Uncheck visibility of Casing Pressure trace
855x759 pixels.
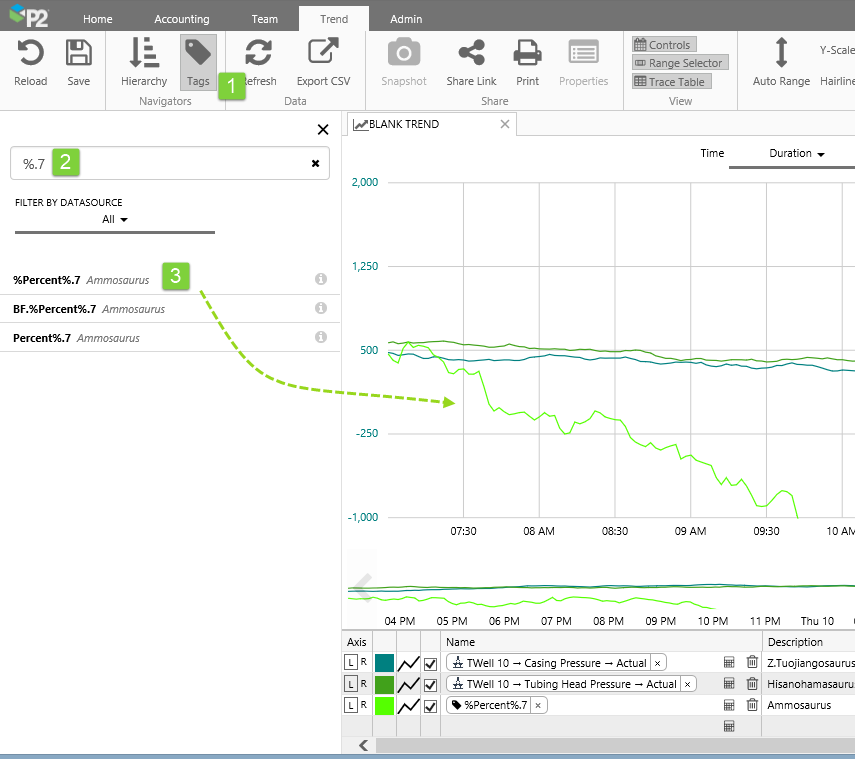coord(431,663)
